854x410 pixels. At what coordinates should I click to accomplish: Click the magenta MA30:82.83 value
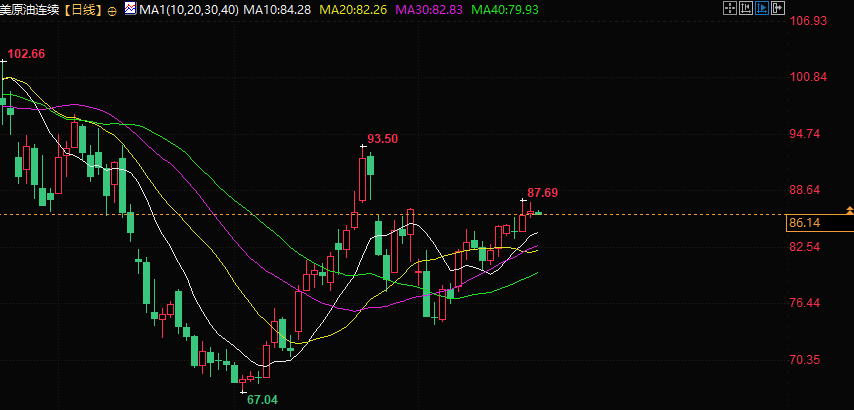tap(429, 9)
